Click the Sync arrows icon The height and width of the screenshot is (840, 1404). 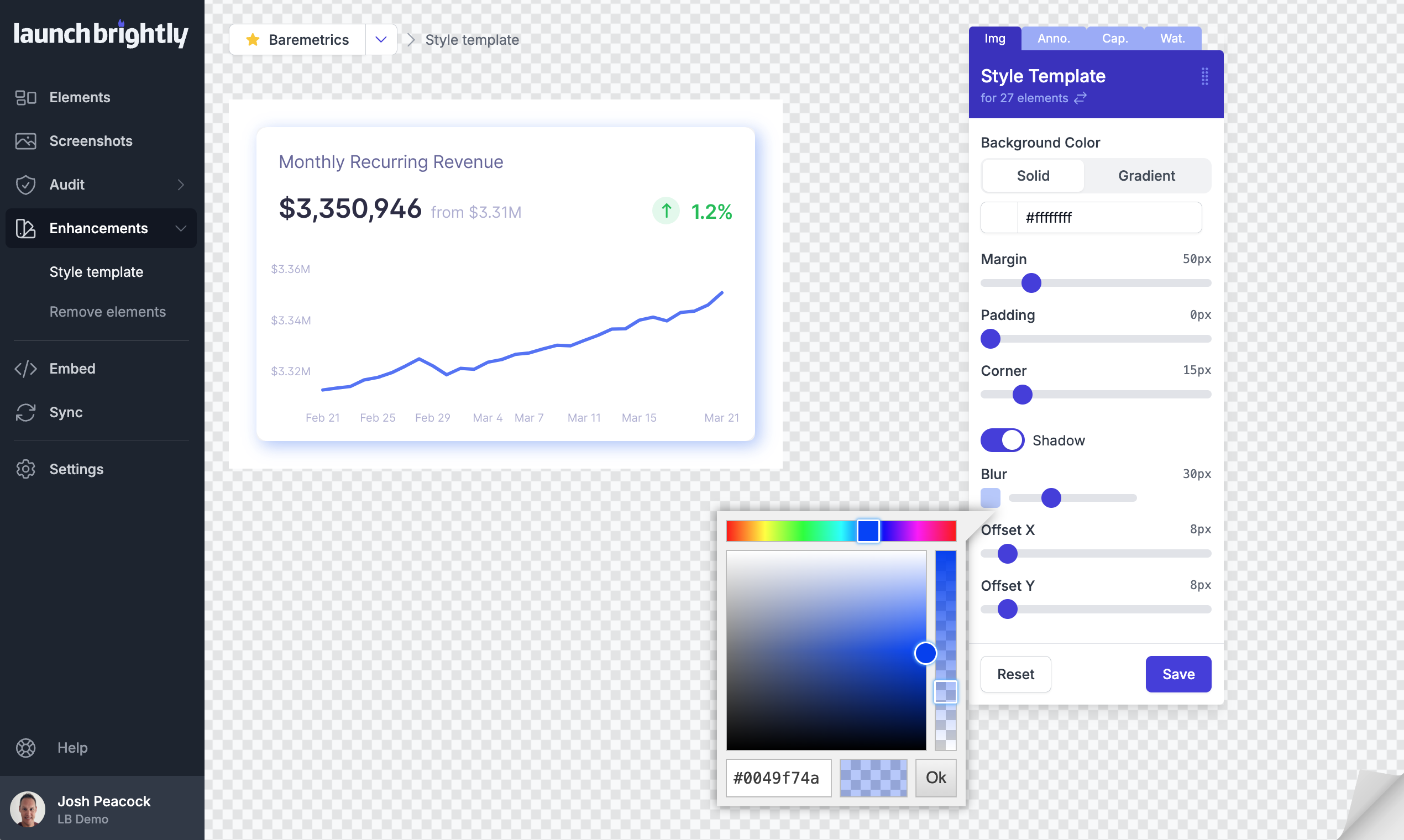tap(25, 412)
